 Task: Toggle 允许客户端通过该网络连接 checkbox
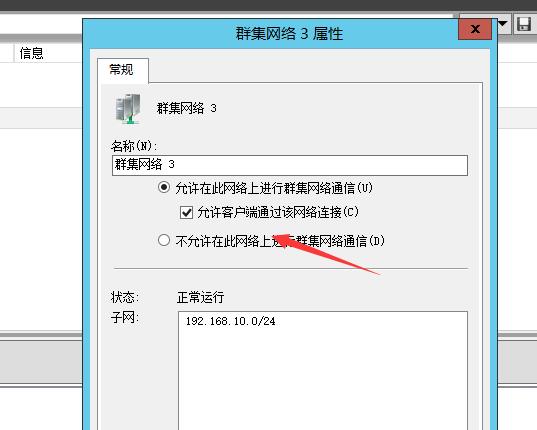pyautogui.click(x=186, y=212)
